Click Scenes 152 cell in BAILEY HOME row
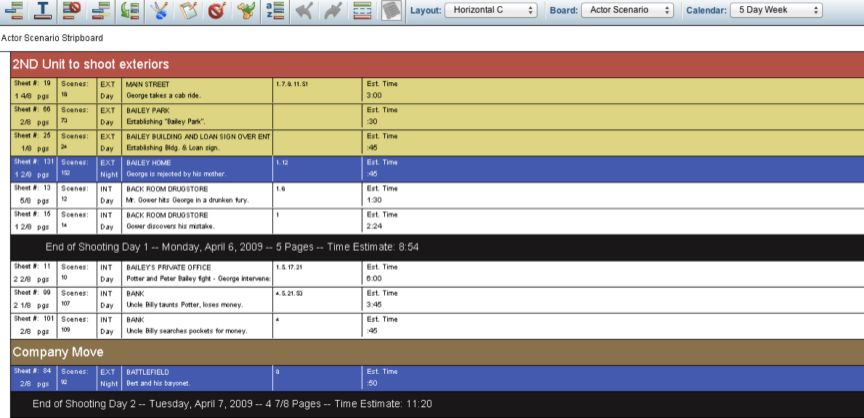The height and width of the screenshot is (418, 864). coord(77,169)
